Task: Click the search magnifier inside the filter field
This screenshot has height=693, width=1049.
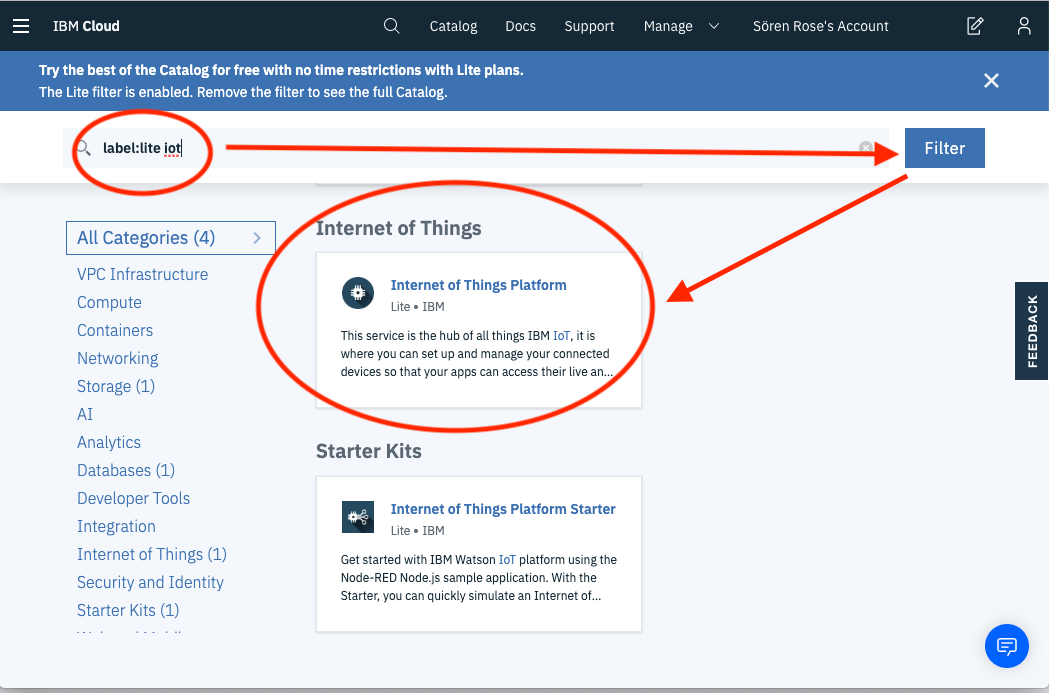Action: (82, 147)
